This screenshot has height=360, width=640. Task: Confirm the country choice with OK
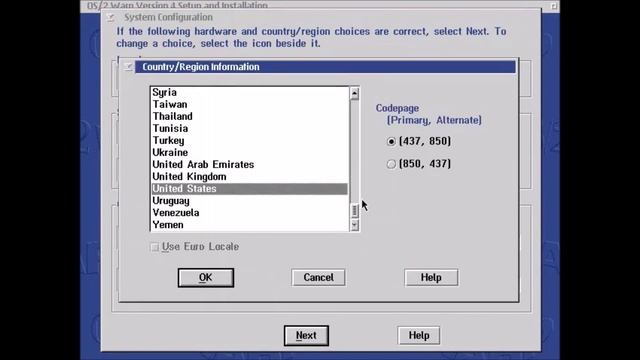point(206,278)
